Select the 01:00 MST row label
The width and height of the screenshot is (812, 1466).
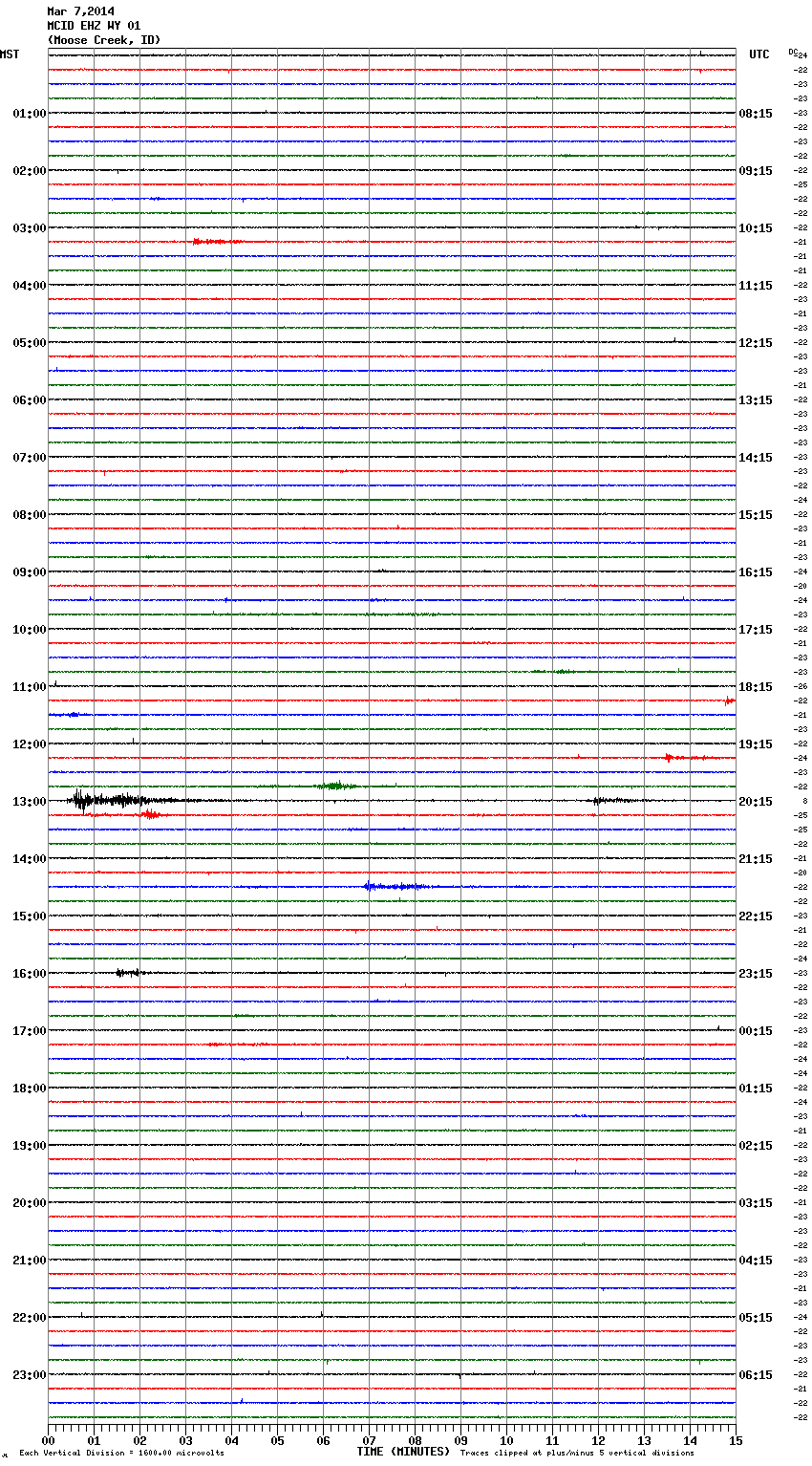[x=30, y=114]
